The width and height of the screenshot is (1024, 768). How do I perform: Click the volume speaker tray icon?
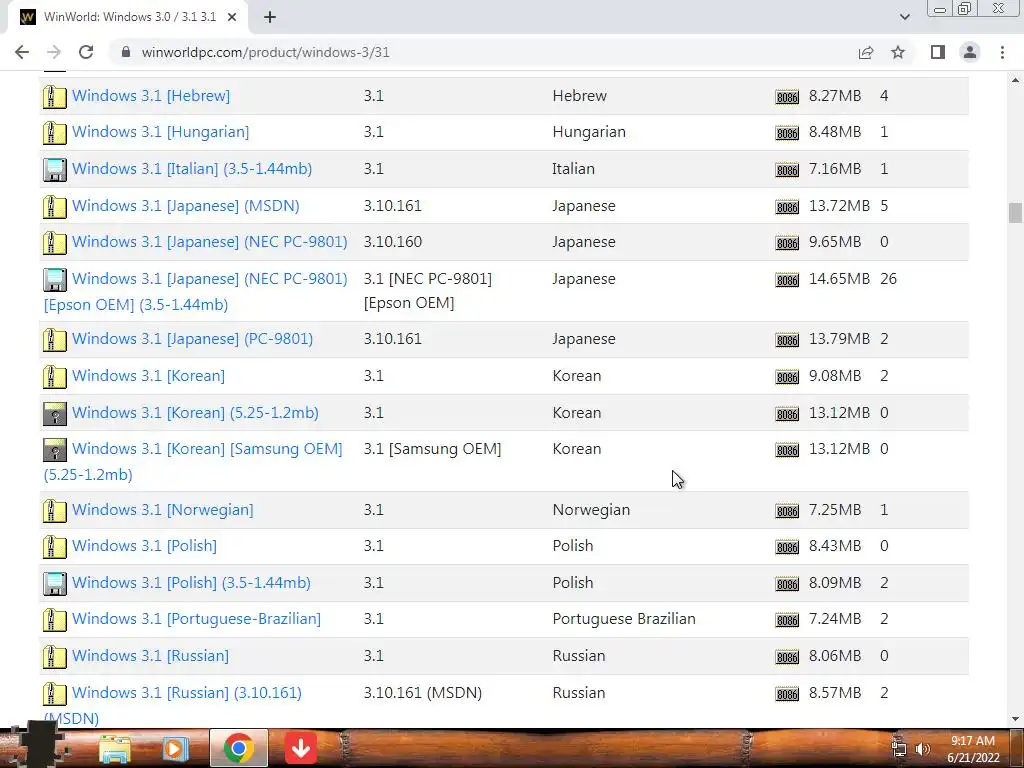(x=922, y=749)
